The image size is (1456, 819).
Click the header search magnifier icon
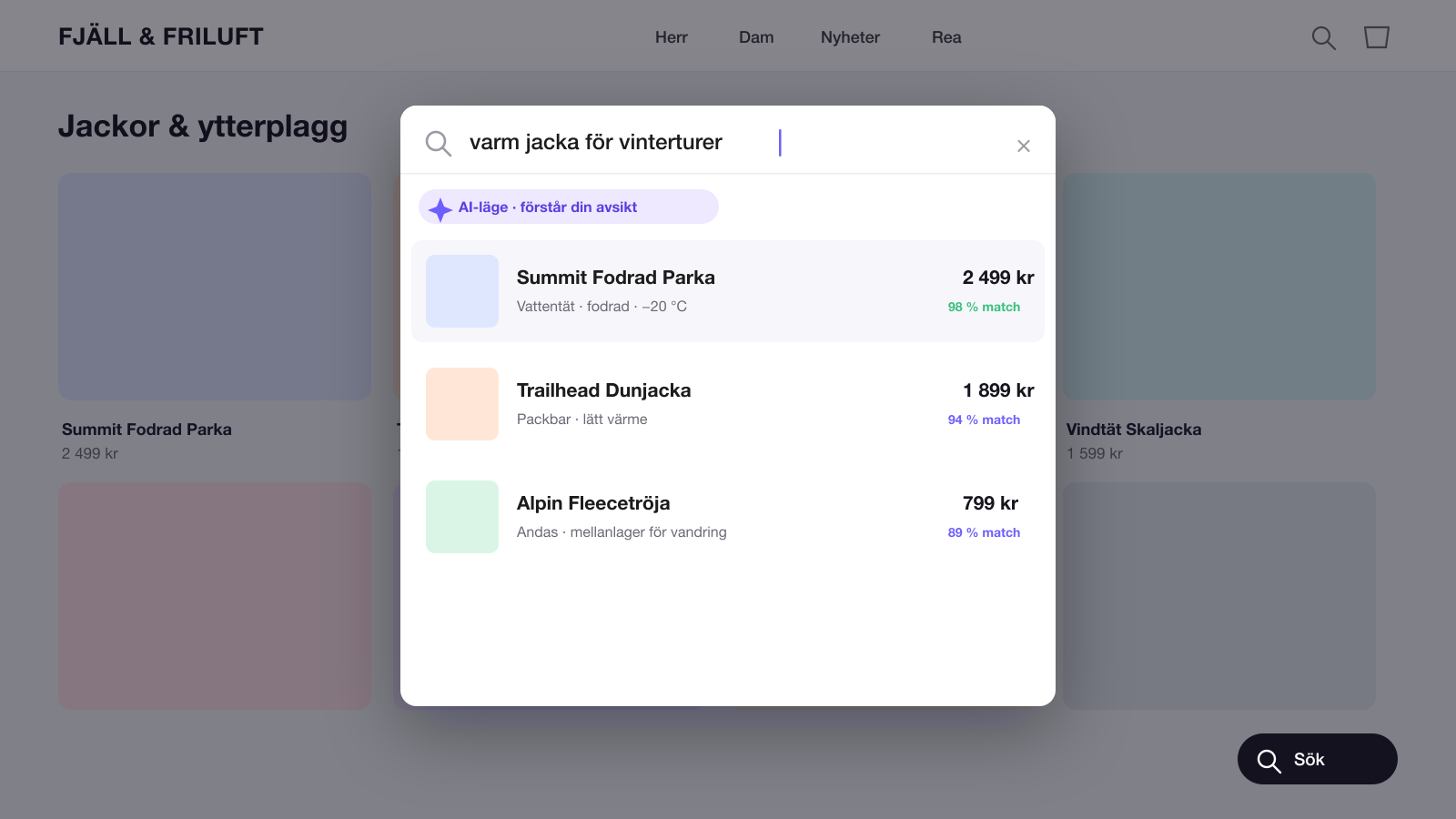pyautogui.click(x=1323, y=37)
